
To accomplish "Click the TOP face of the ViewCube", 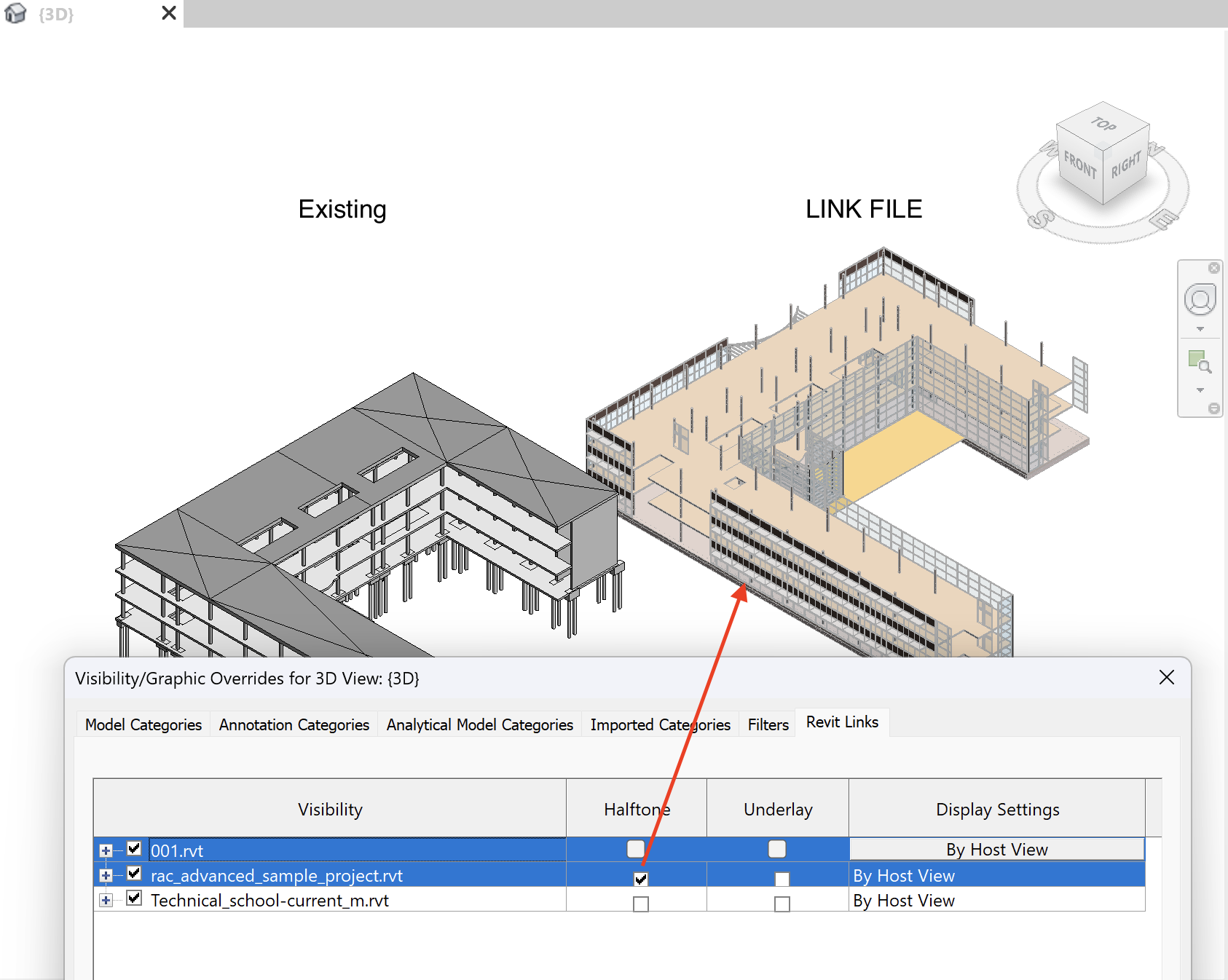I will (1103, 125).
